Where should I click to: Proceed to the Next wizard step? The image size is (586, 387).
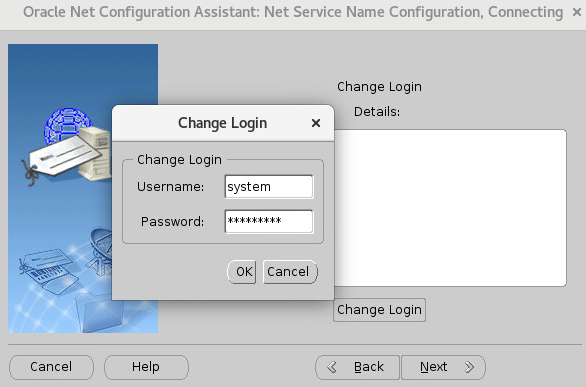click(443, 367)
